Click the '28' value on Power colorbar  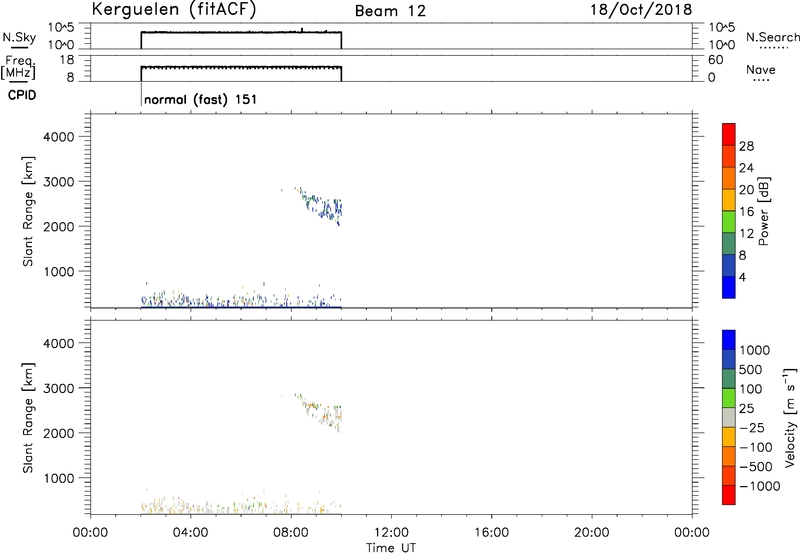[746, 146]
